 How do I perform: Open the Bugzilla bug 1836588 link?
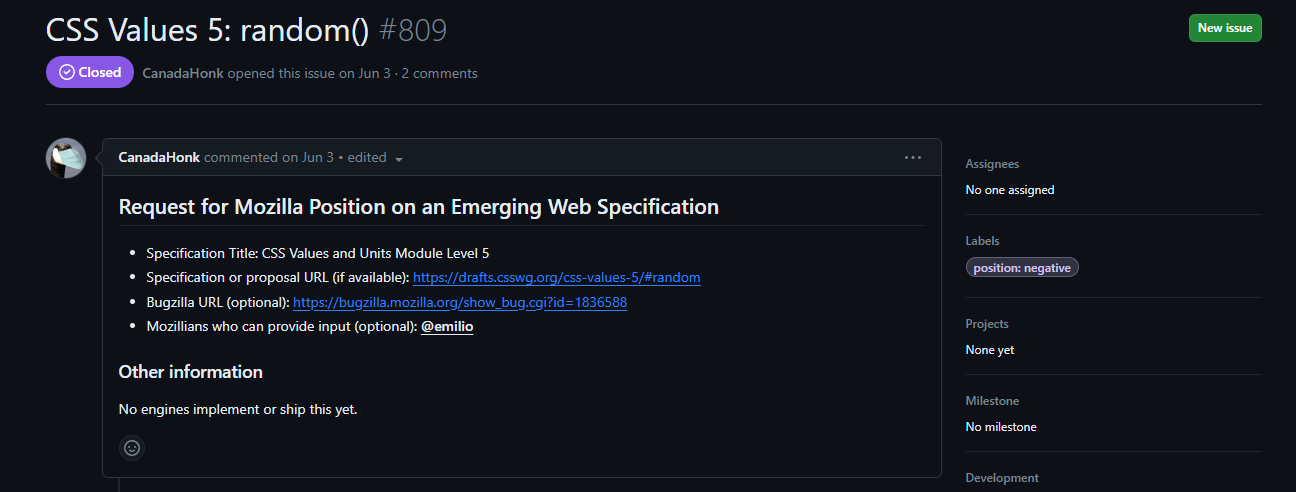(x=460, y=302)
